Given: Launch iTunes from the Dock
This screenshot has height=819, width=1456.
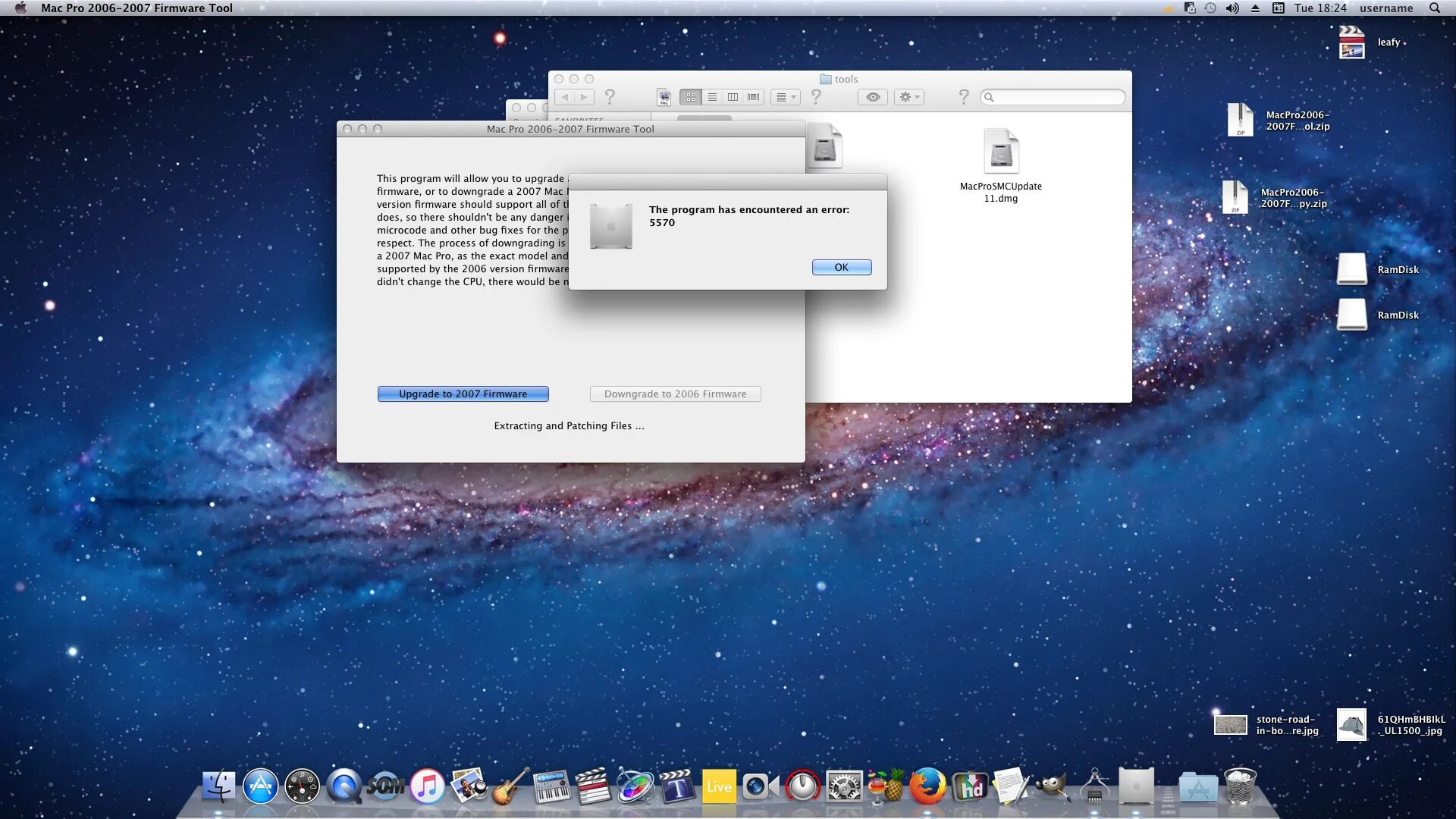Looking at the screenshot, I should (427, 786).
